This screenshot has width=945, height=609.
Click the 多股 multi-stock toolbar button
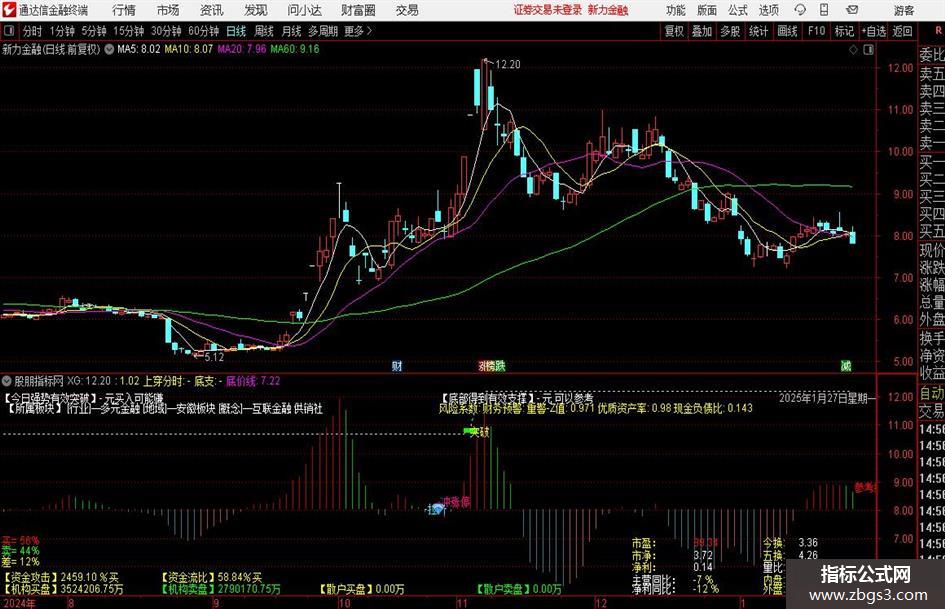[730, 31]
